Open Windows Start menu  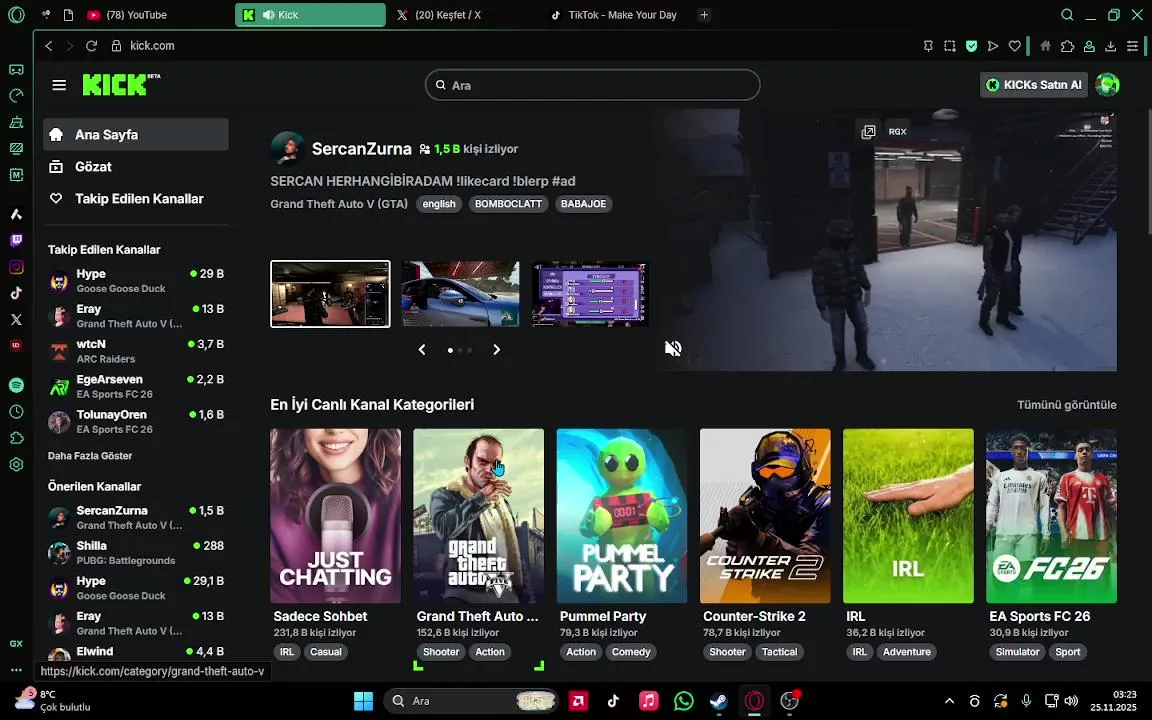pyautogui.click(x=364, y=701)
